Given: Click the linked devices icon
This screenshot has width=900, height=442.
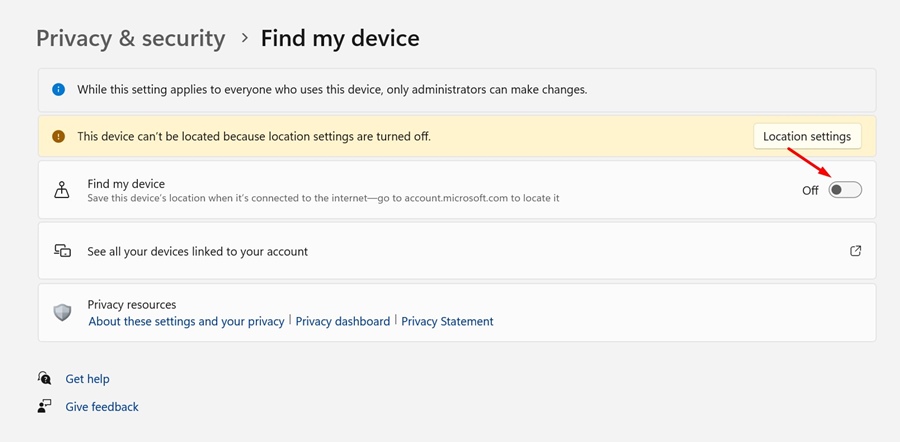Looking at the screenshot, I should (62, 251).
